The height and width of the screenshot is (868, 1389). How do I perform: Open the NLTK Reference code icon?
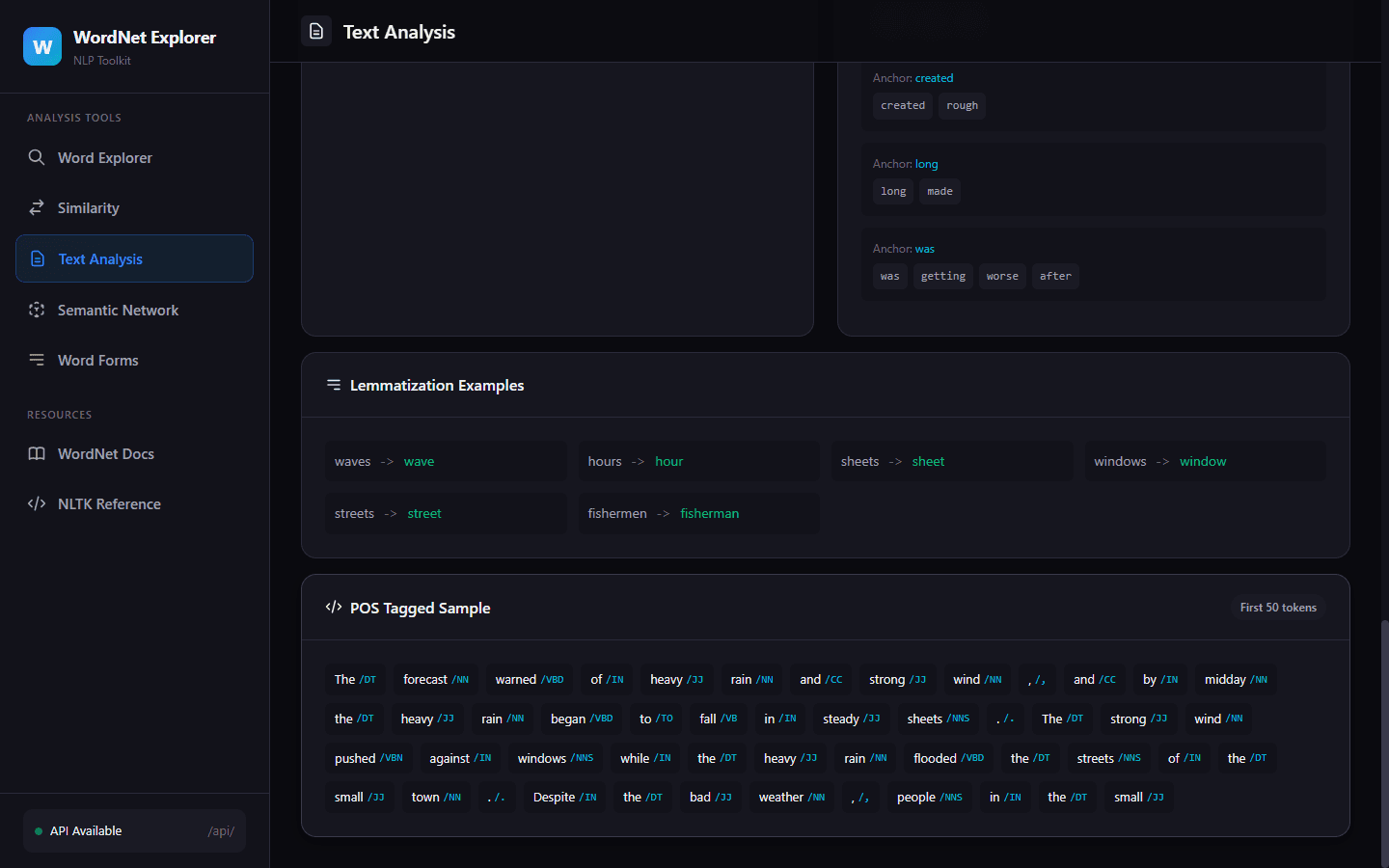37,503
